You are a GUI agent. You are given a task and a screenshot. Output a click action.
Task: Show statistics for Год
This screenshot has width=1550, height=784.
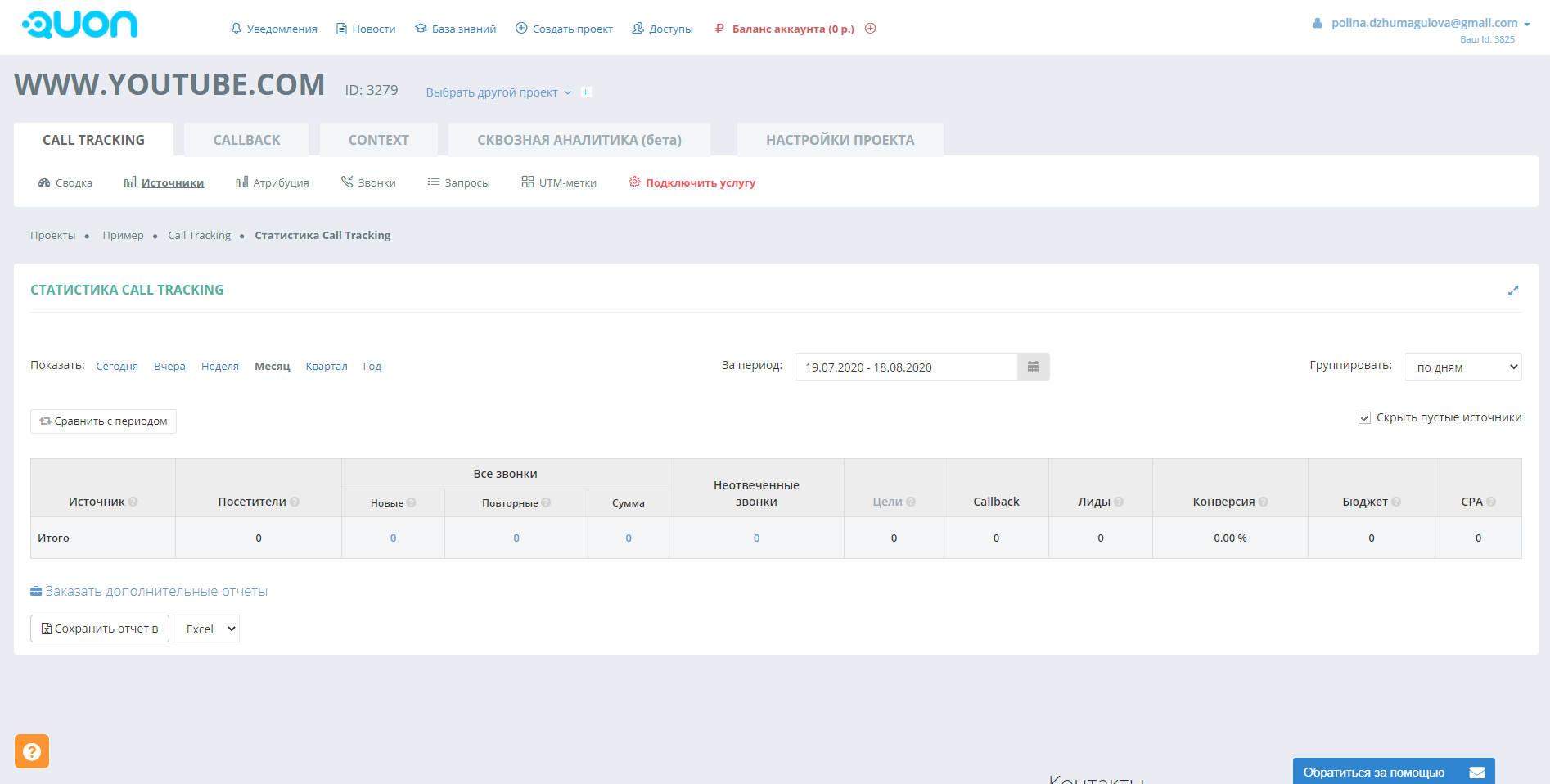pos(372,367)
